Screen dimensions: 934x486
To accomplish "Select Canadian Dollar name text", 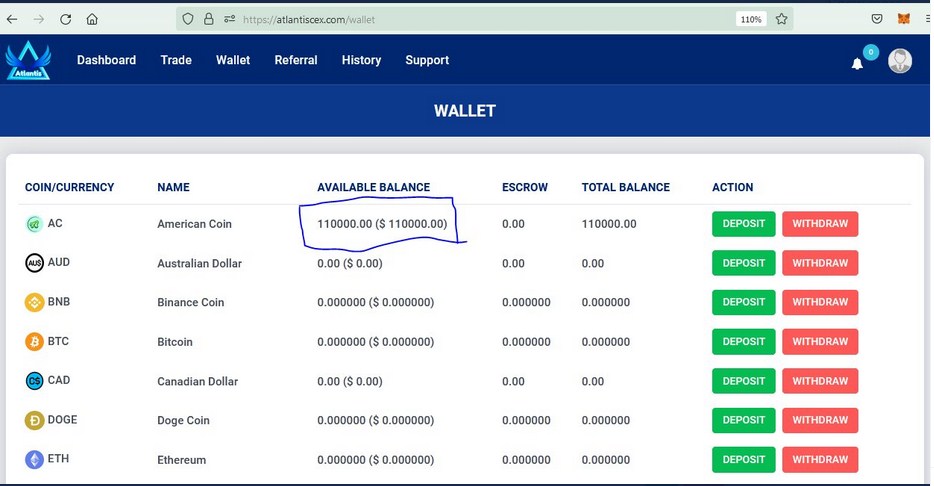I will click(x=197, y=381).
